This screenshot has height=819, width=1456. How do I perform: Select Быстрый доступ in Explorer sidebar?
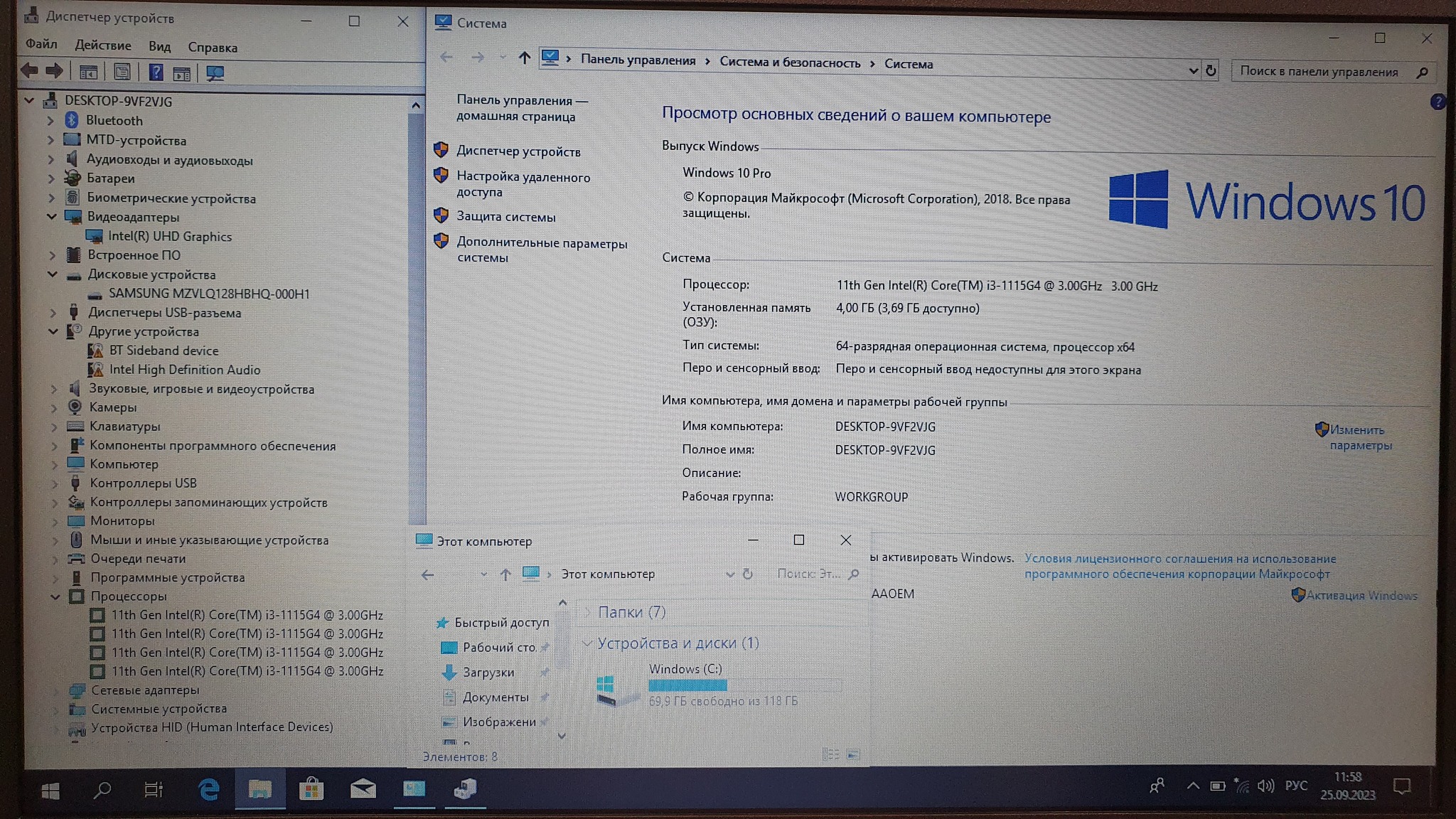501,623
